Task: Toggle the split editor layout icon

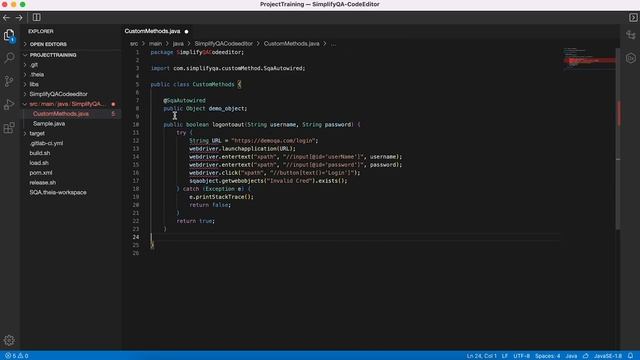Action: click(36, 17)
